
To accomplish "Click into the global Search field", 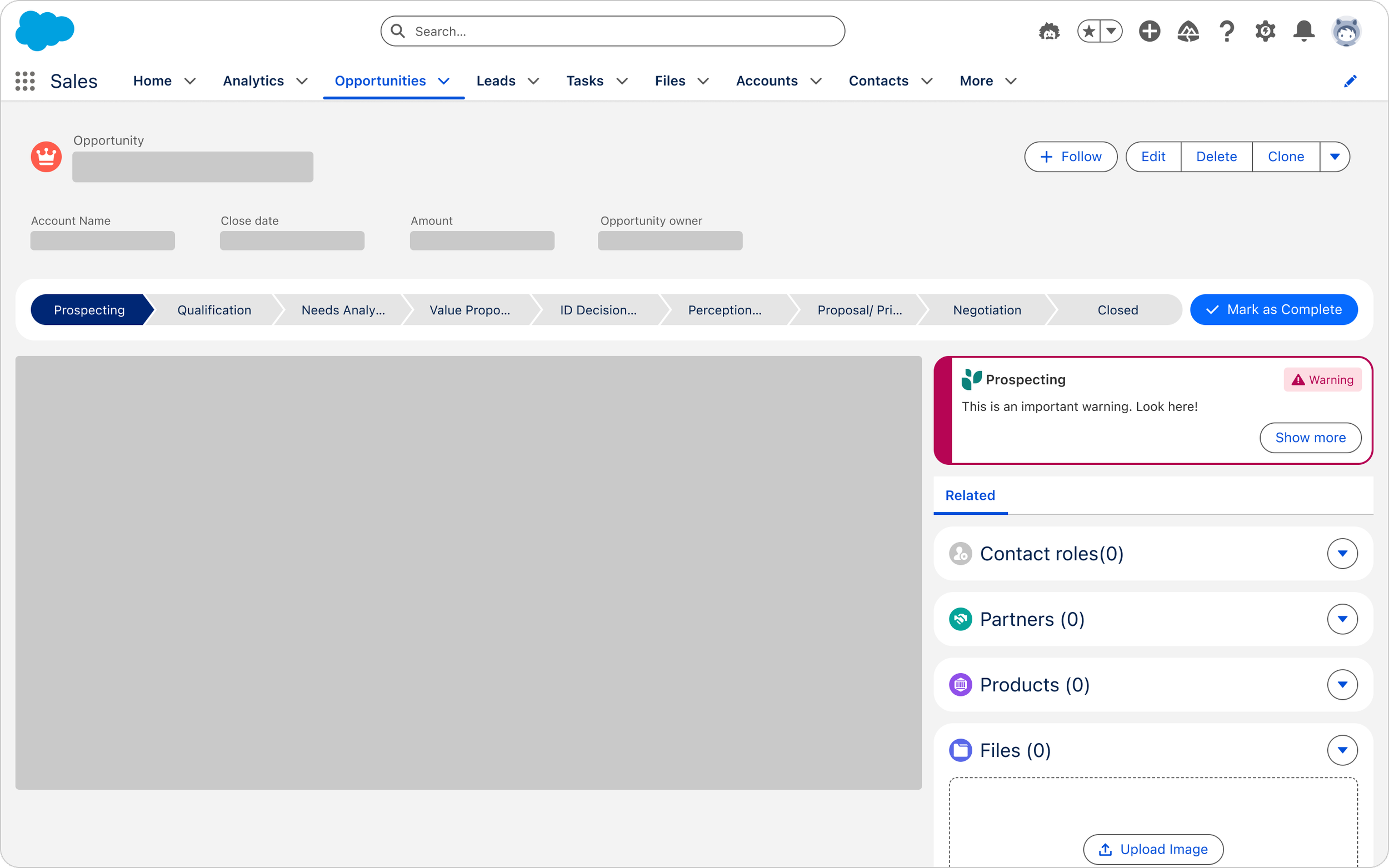I will click(x=612, y=31).
